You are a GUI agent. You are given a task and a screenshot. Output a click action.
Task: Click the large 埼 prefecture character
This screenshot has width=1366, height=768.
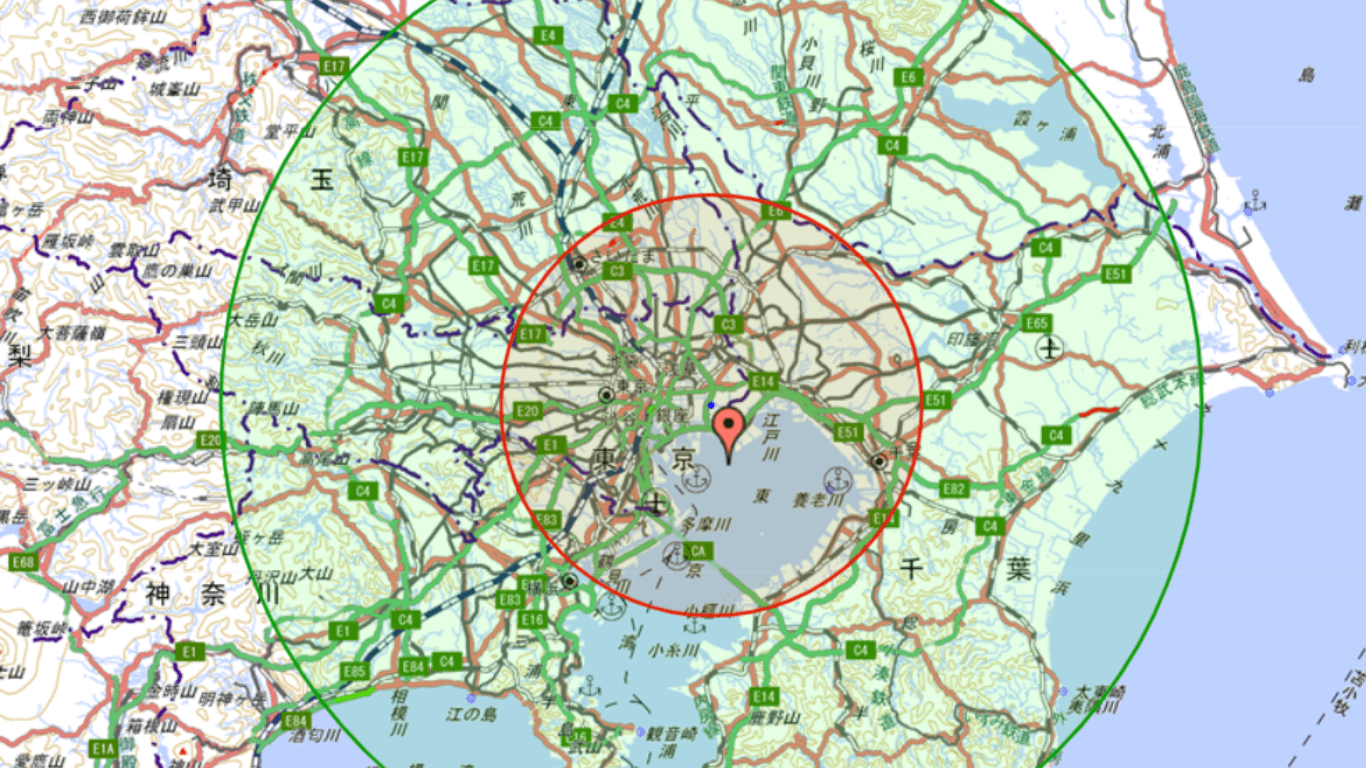click(x=219, y=180)
